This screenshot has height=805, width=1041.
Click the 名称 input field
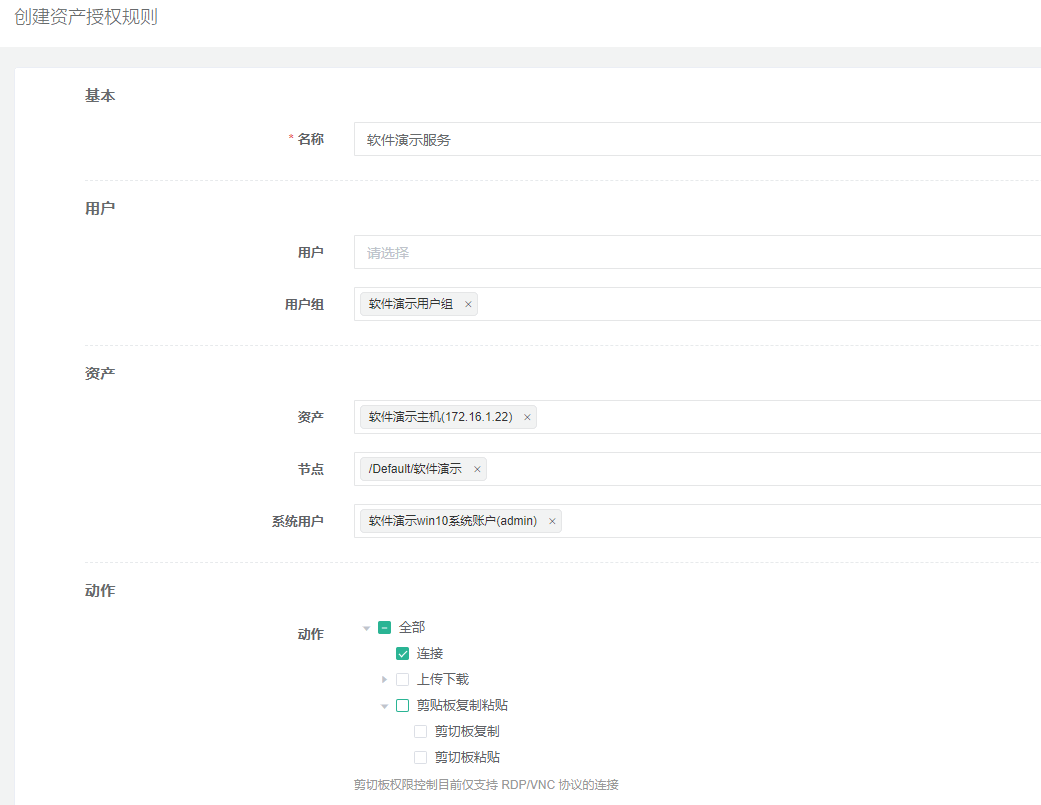[x=697, y=139]
